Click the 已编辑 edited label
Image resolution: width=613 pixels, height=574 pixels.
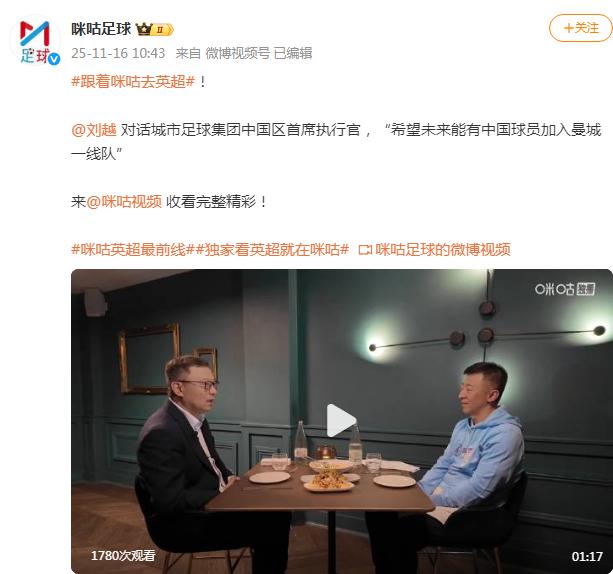(x=293, y=53)
